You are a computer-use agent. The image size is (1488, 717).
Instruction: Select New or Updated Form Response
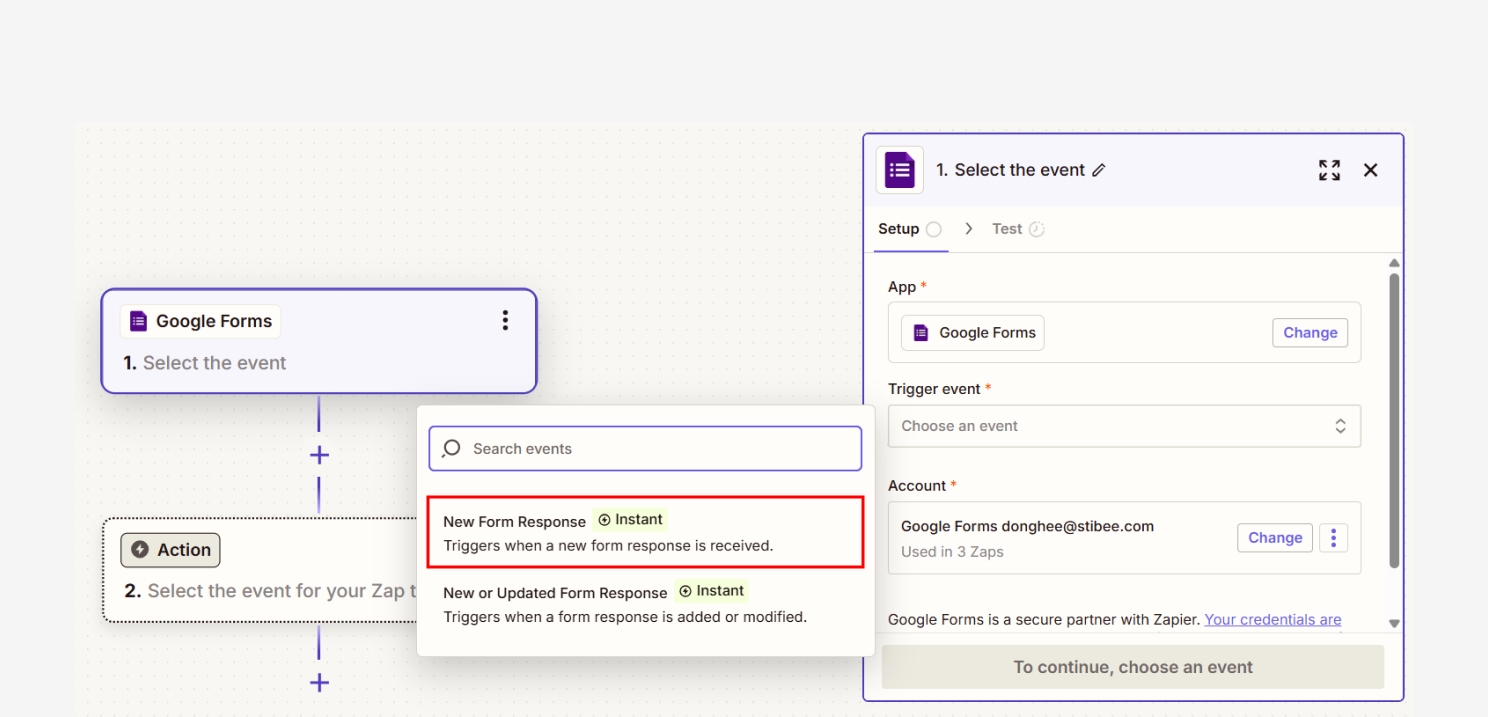tap(645, 604)
